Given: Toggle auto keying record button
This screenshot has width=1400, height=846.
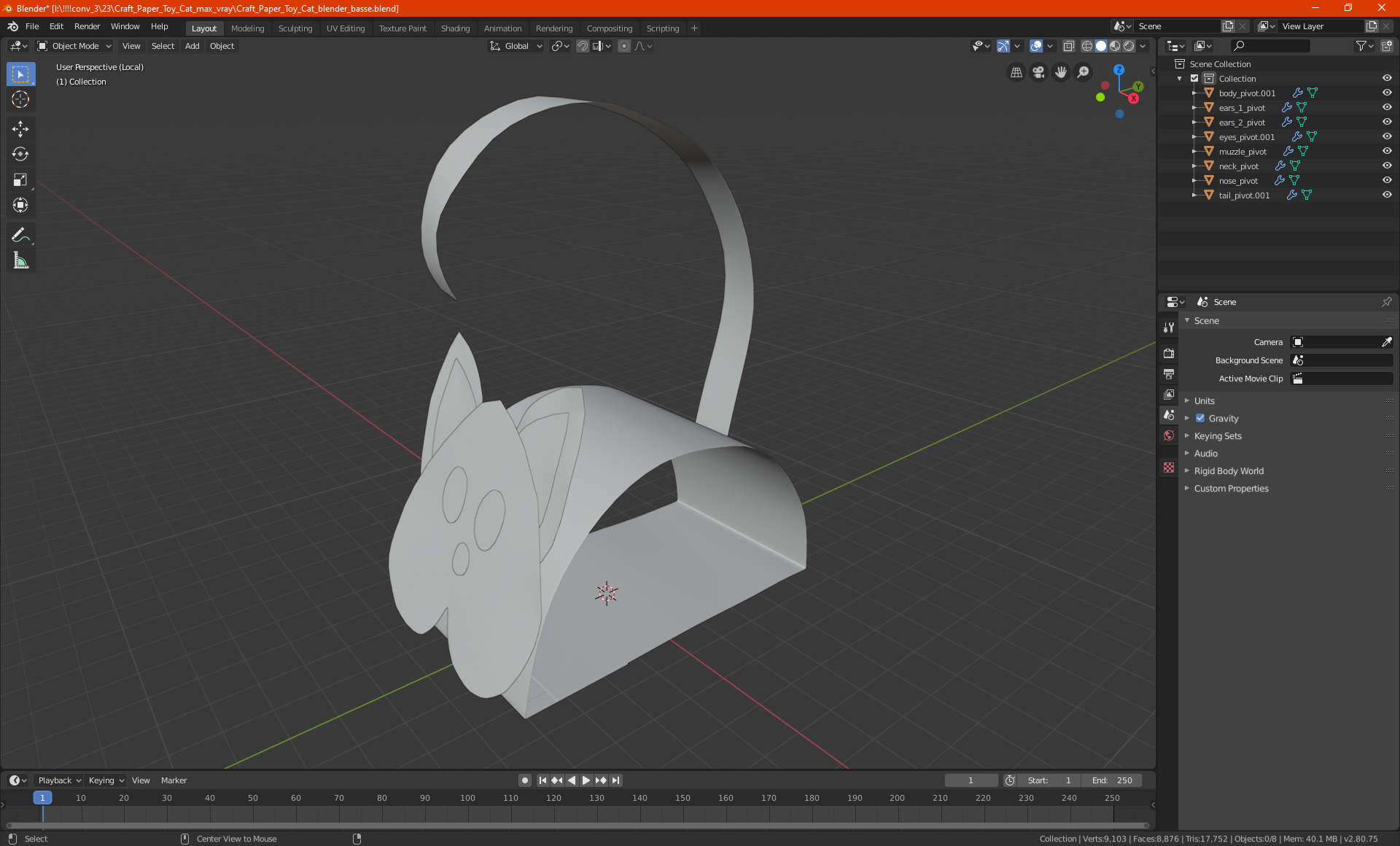Looking at the screenshot, I should [525, 780].
